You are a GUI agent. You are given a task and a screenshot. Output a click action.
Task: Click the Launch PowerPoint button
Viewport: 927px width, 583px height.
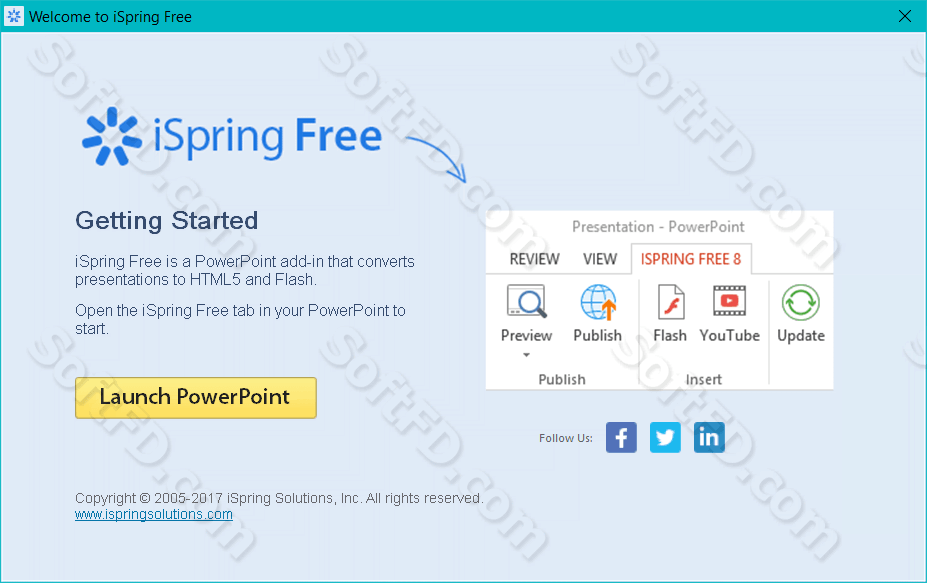pos(196,398)
